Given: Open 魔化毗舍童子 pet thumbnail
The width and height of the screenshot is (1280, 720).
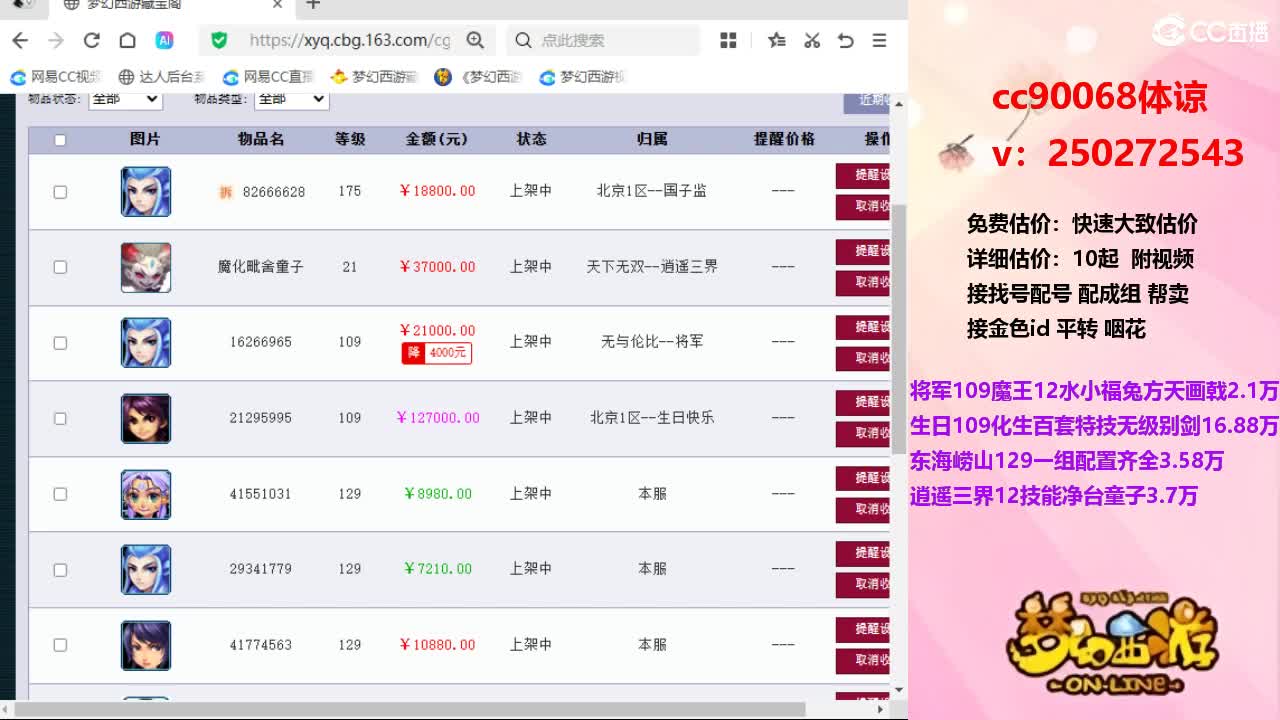Looking at the screenshot, I should (146, 267).
